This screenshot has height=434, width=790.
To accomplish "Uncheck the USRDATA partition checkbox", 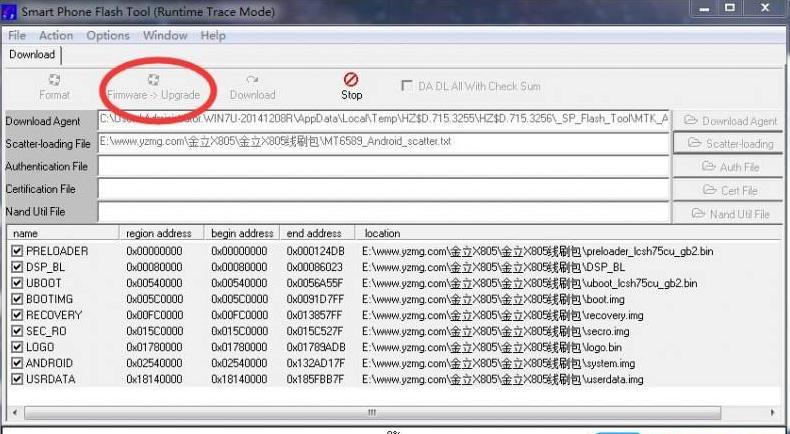I will tap(17, 379).
